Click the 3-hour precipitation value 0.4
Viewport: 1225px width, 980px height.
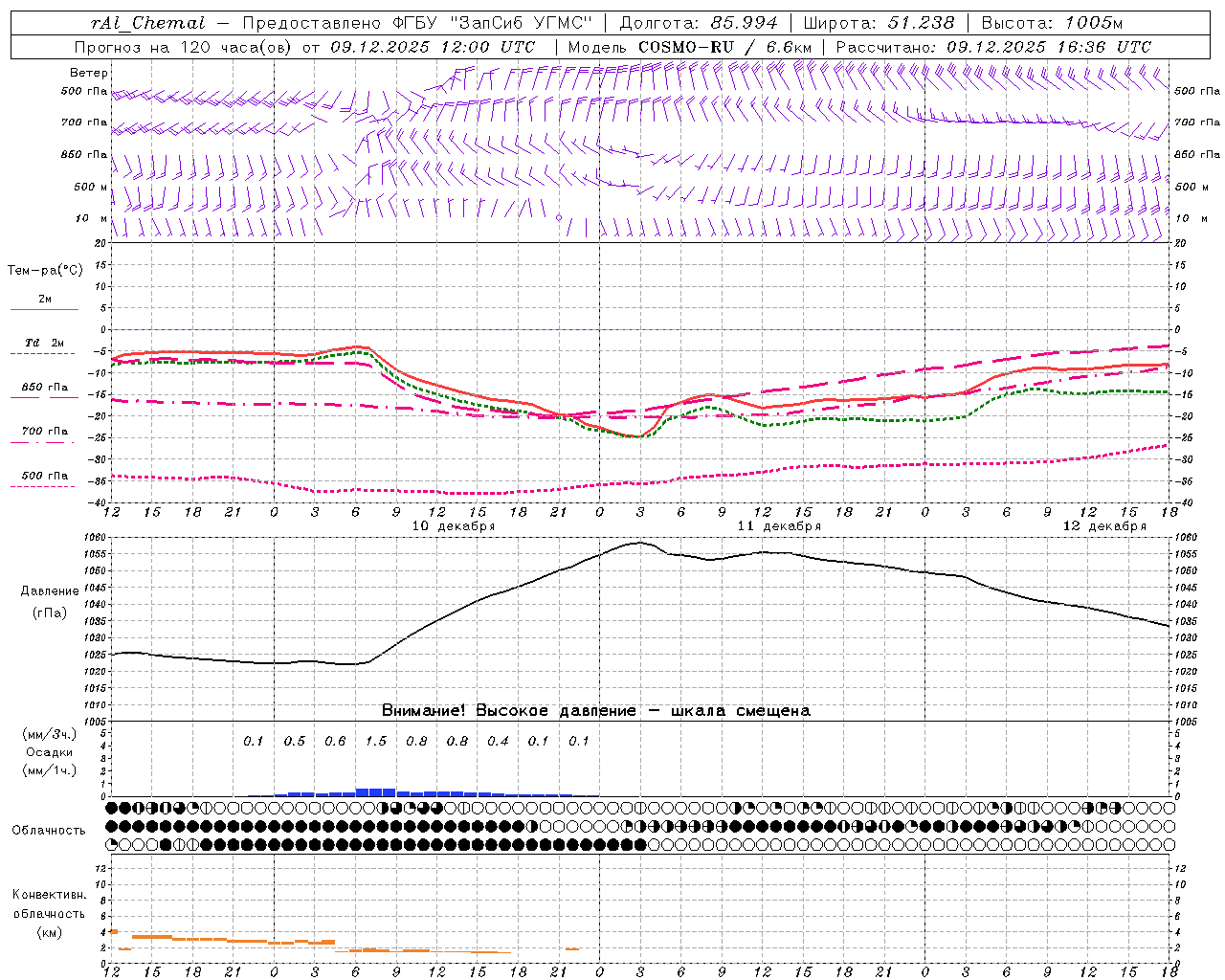498,741
